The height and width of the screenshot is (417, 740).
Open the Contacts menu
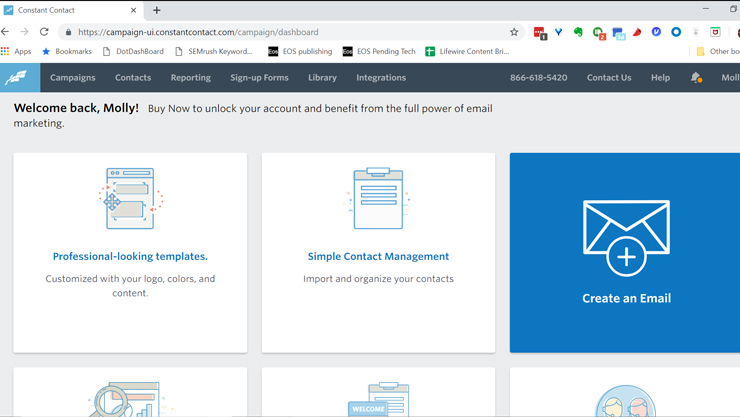(x=133, y=77)
